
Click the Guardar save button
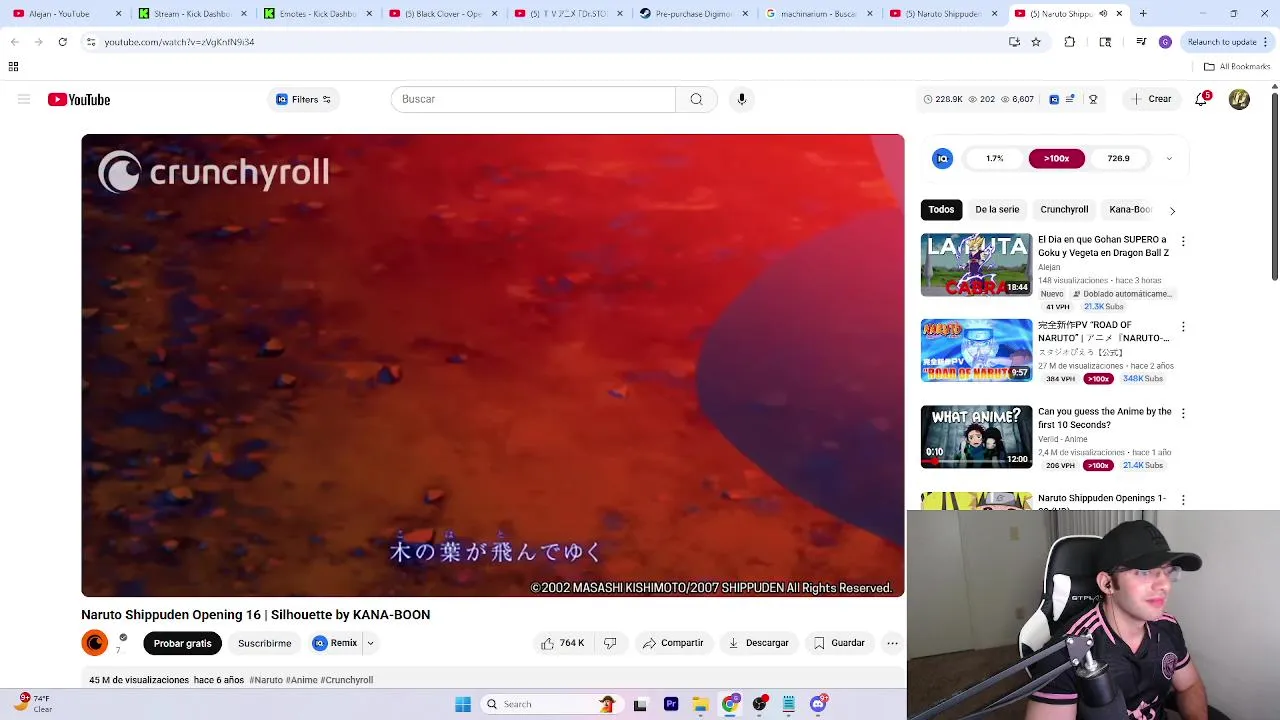839,643
